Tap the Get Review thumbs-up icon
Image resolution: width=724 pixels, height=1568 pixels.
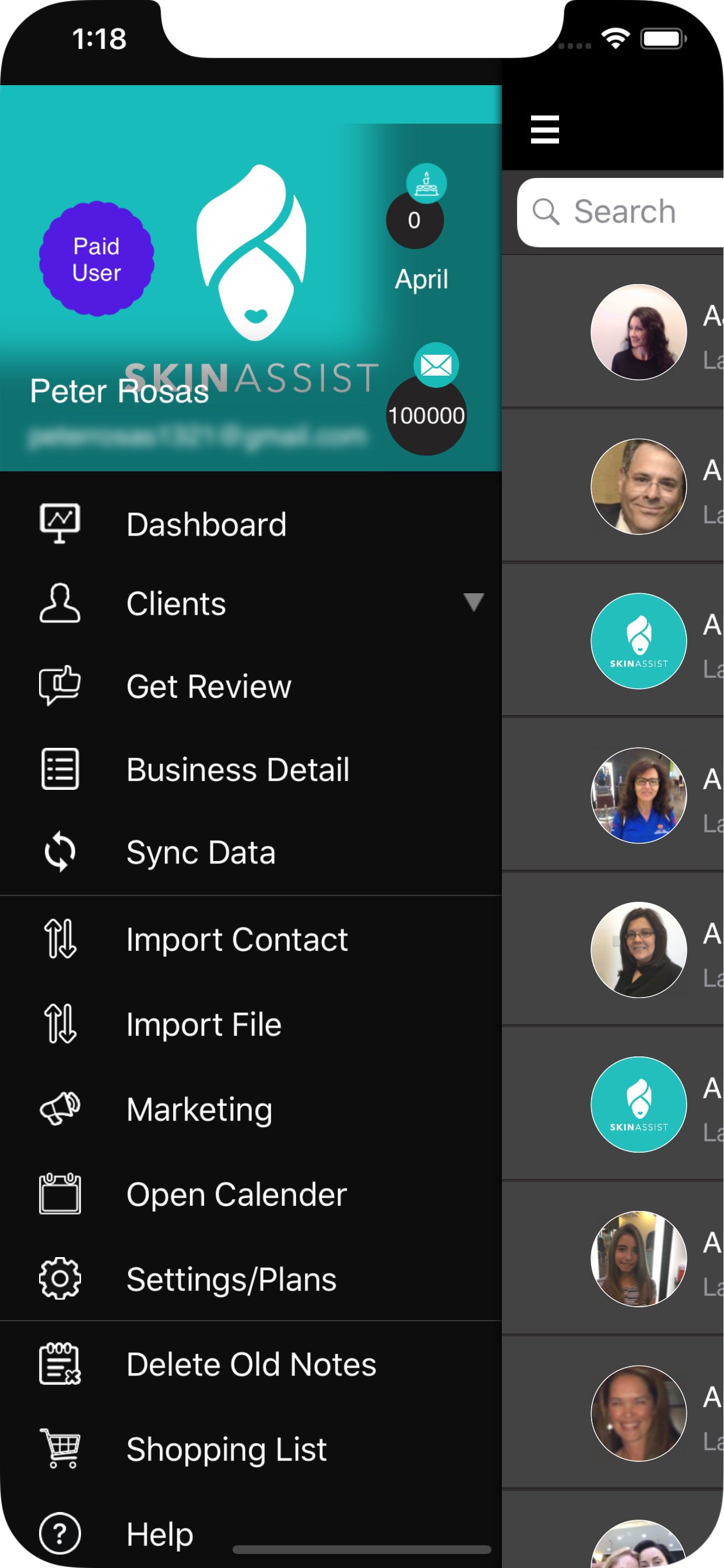click(x=59, y=685)
